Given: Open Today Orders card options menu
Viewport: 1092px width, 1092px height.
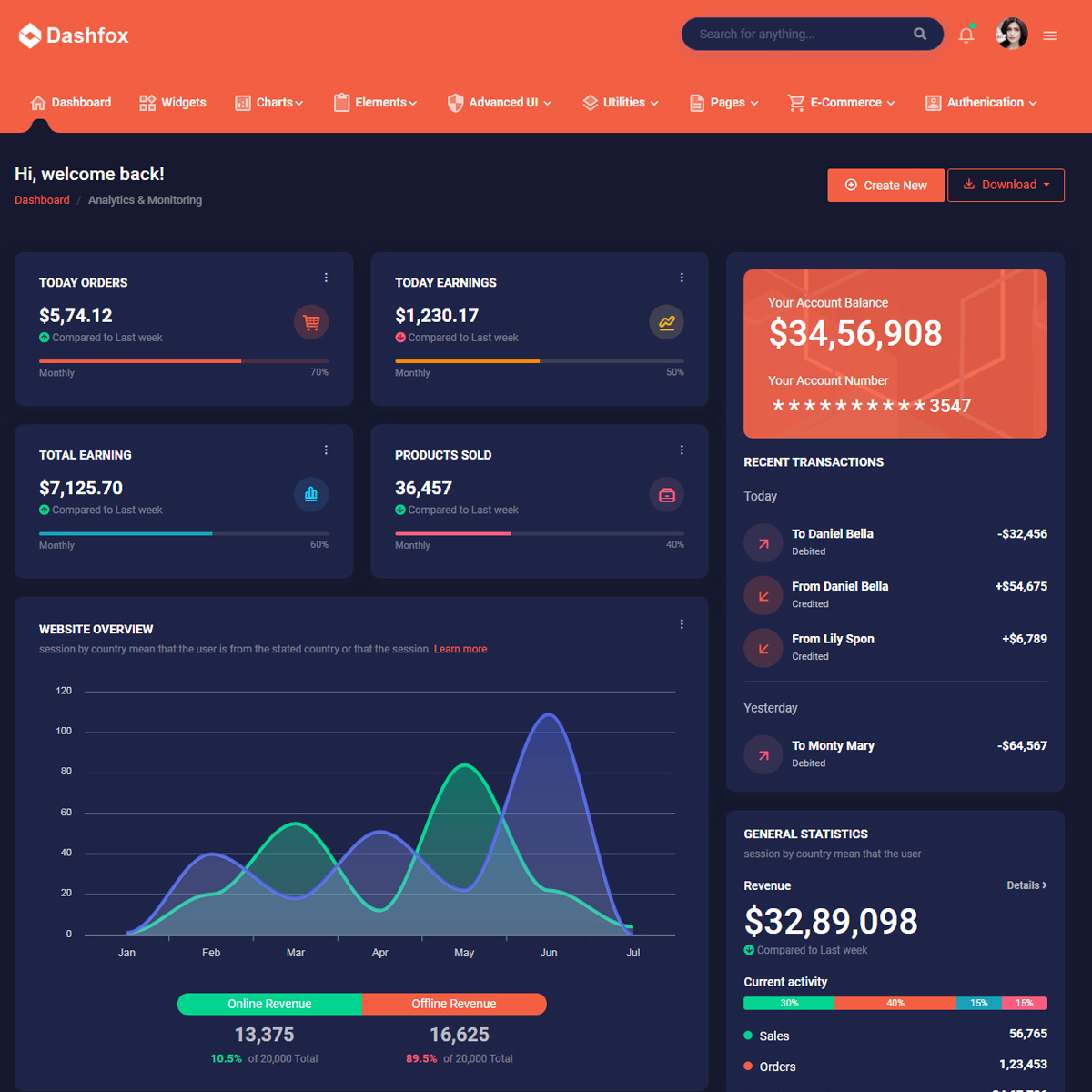Looking at the screenshot, I should 326,278.
